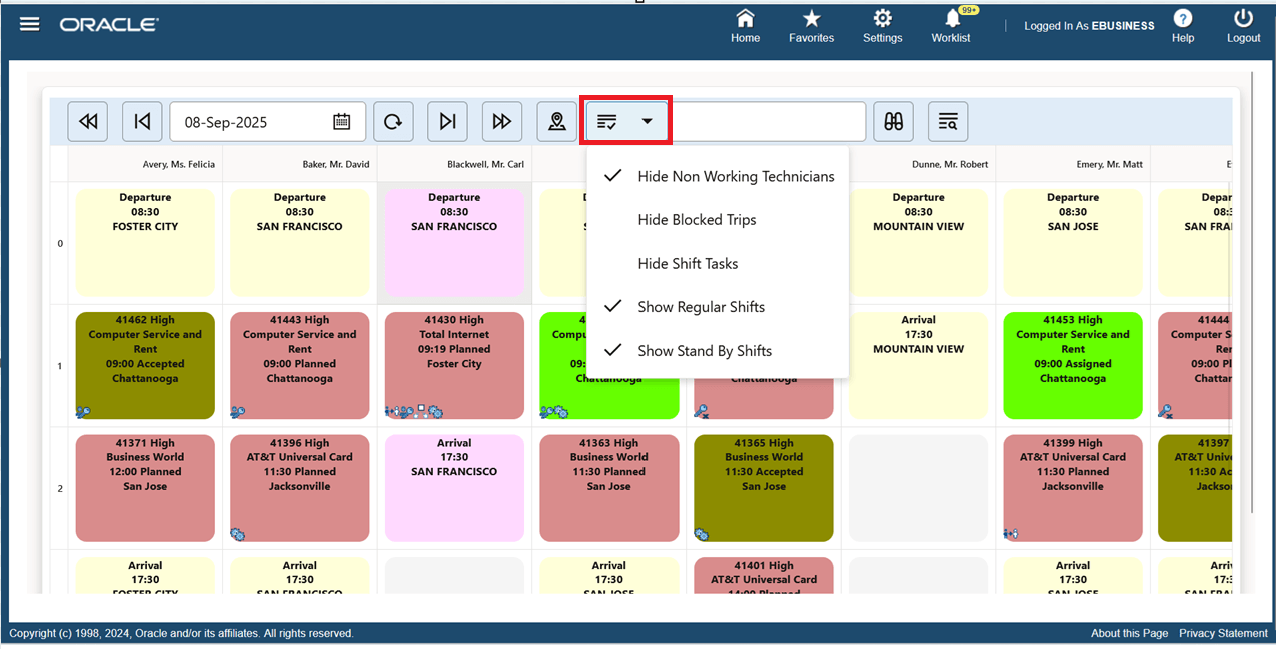Open the map view icon
Screen dimensions: 1276x649
coord(556,121)
